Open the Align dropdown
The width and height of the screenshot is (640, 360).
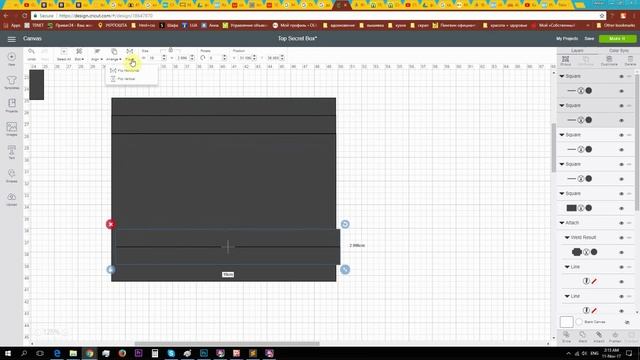click(x=97, y=55)
